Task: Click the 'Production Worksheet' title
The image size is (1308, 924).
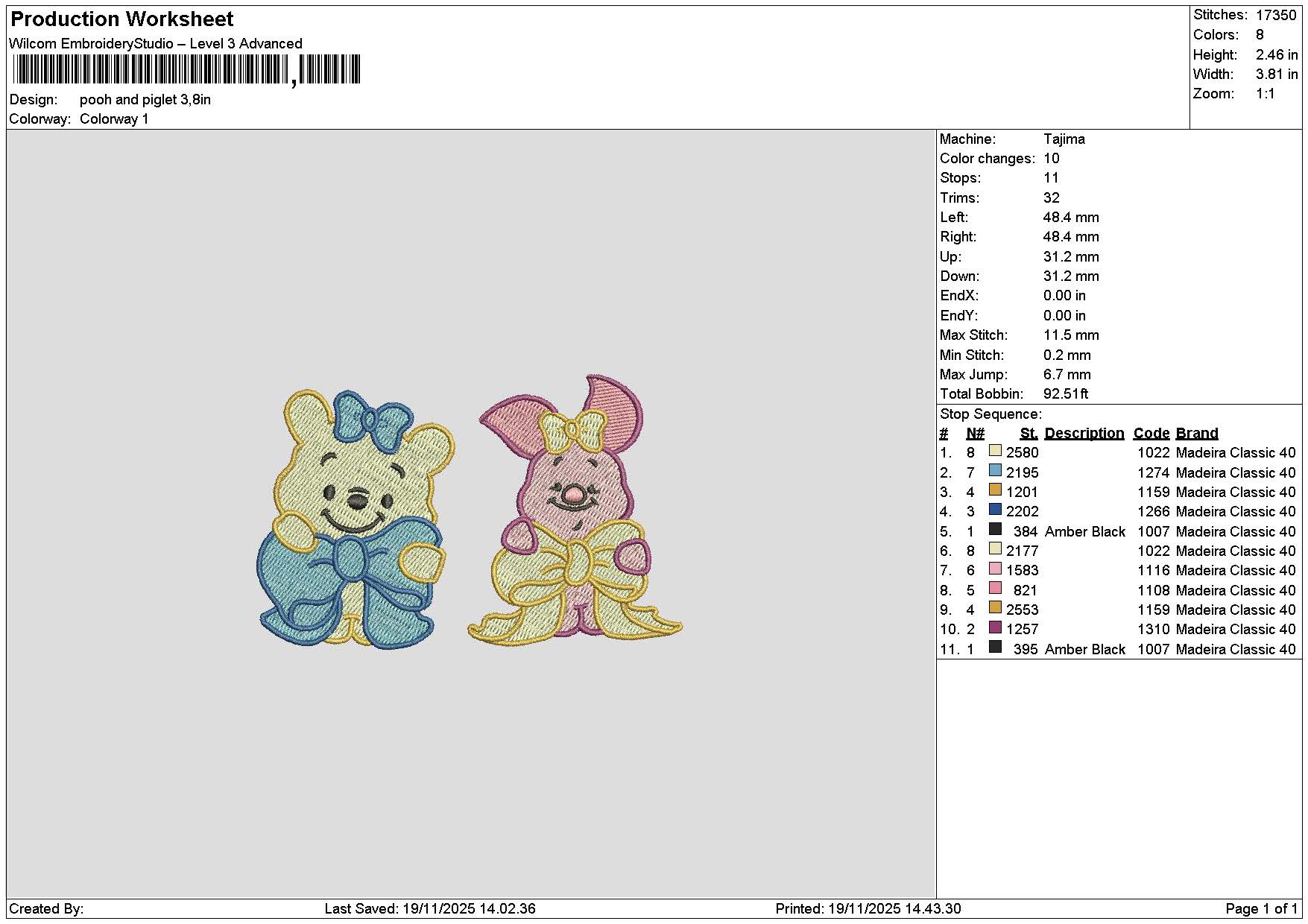Action: pos(122,19)
